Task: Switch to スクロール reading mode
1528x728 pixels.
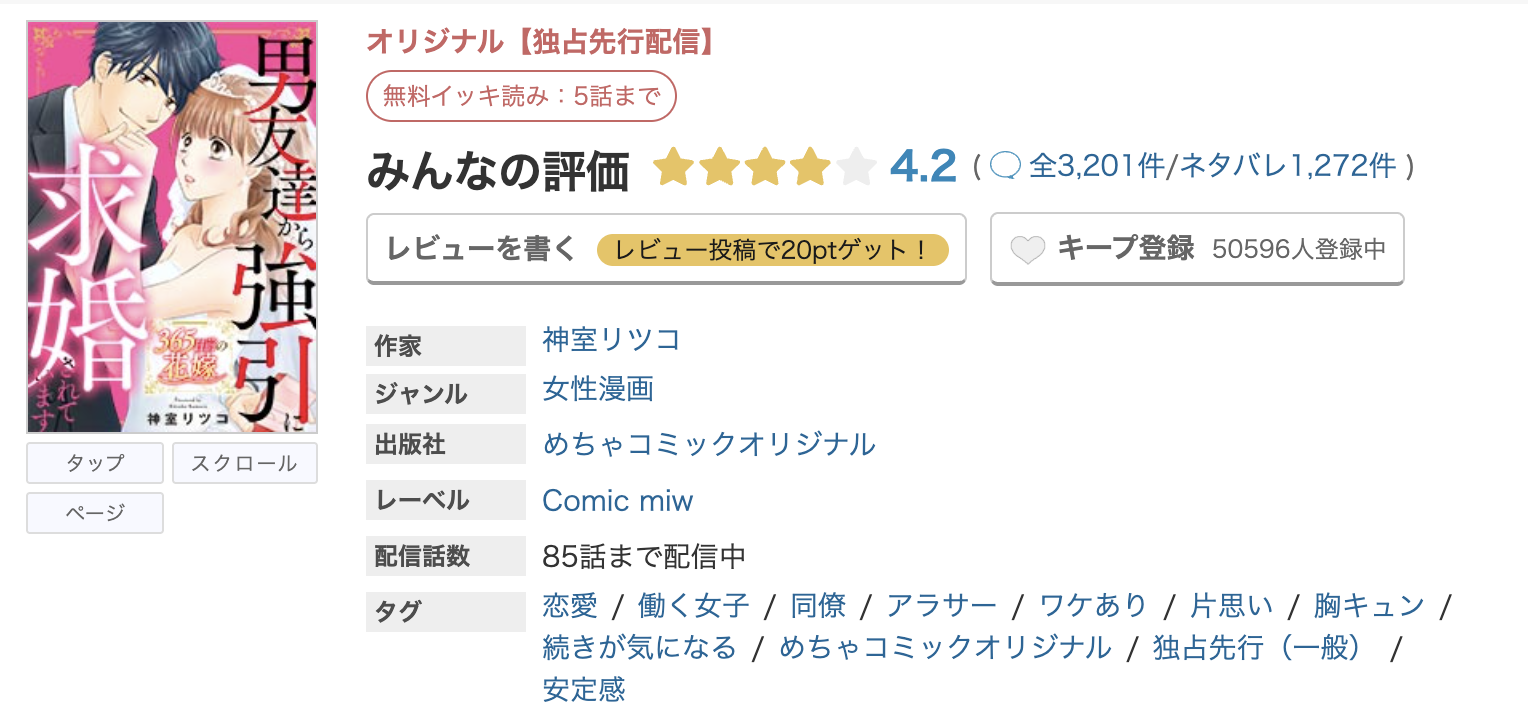Action: click(244, 462)
